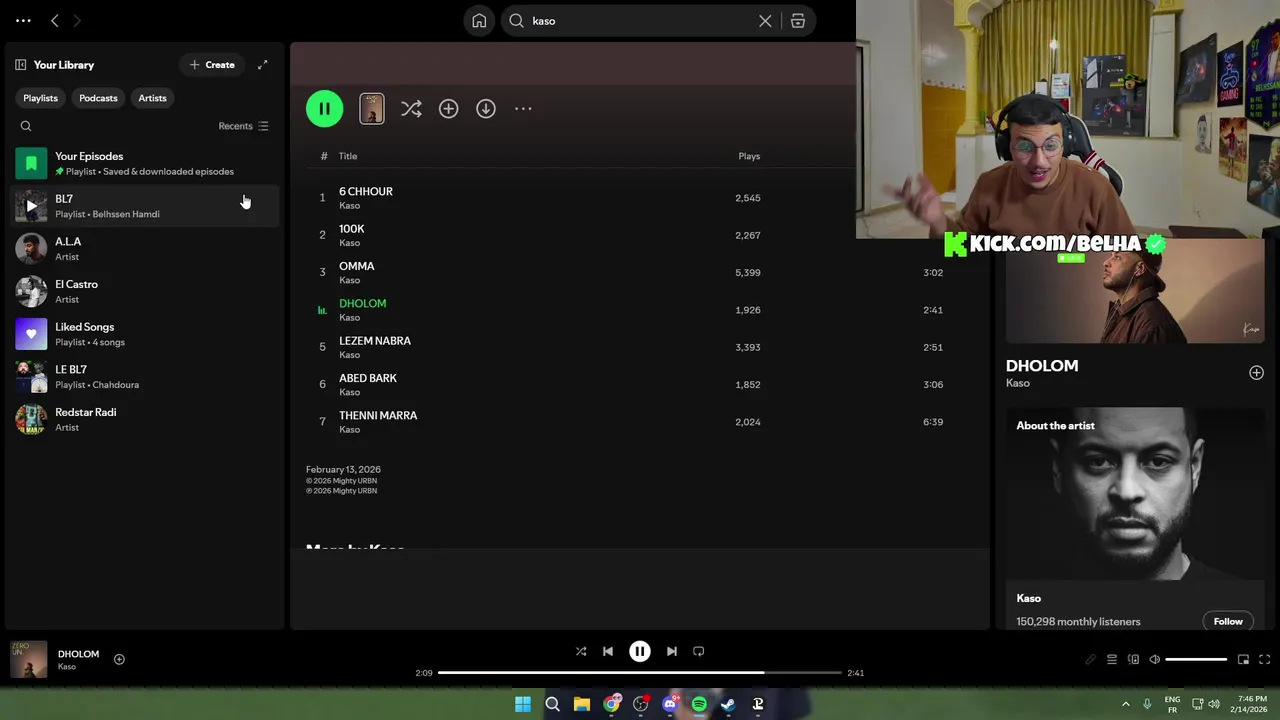Image resolution: width=1280 pixels, height=720 pixels.
Task: Open Redstar Radi artist in library
Action: tap(145, 419)
